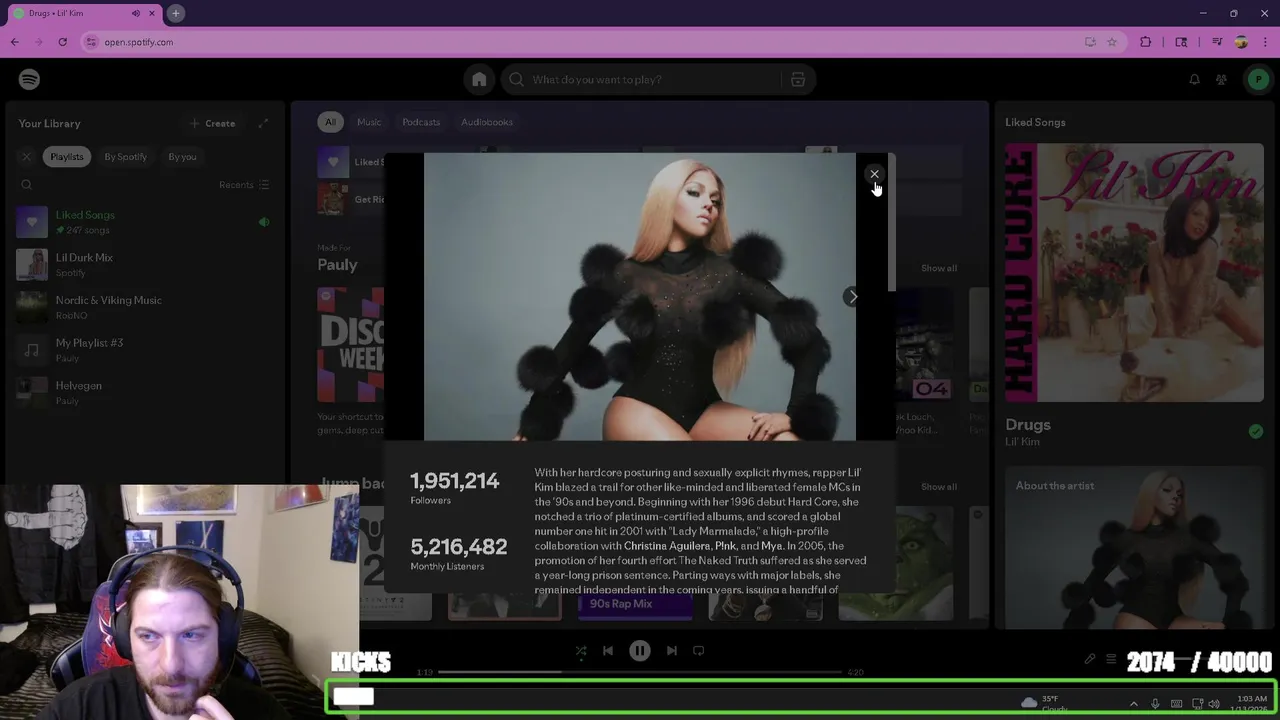Bookmark this page with star icon
Image resolution: width=1280 pixels, height=720 pixels.
tap(1112, 42)
